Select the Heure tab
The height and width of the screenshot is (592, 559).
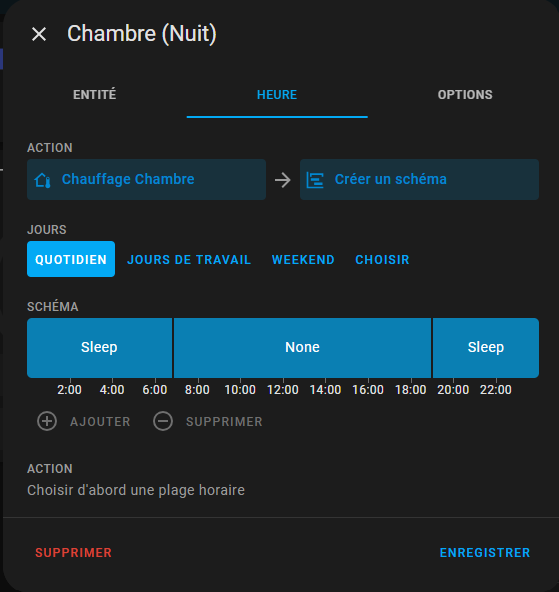click(x=277, y=95)
